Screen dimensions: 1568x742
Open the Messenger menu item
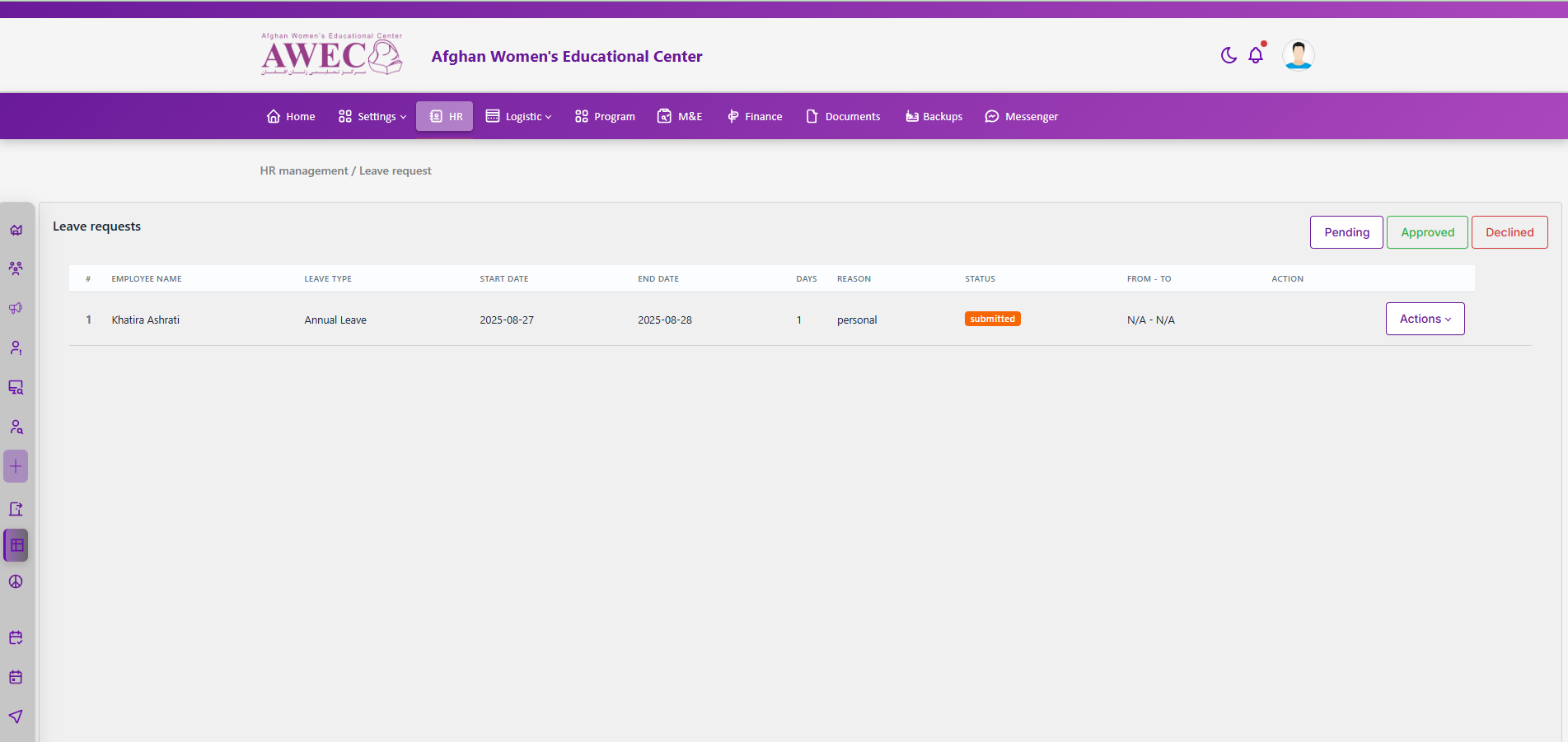[x=1022, y=116]
